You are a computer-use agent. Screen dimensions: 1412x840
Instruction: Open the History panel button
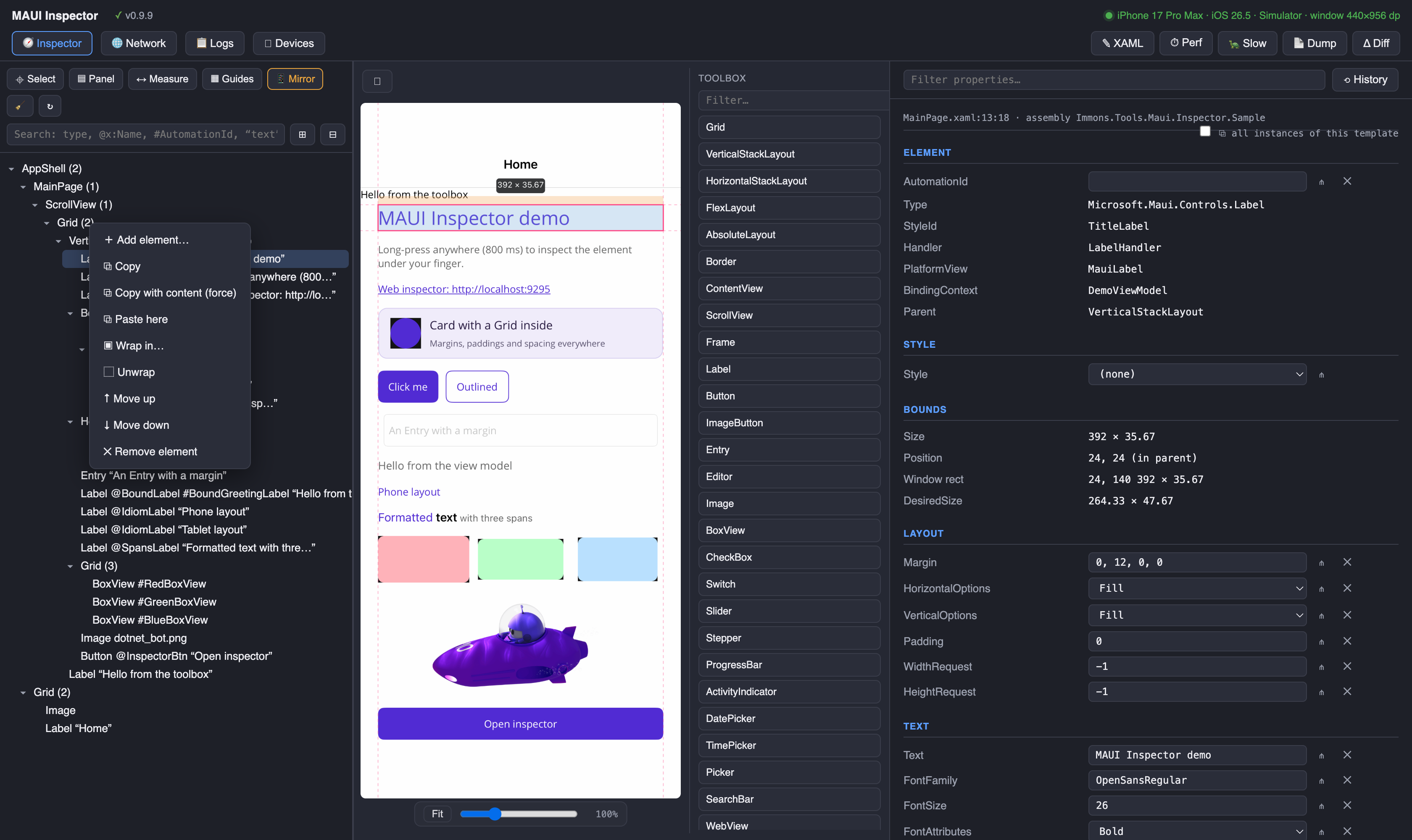point(1365,80)
